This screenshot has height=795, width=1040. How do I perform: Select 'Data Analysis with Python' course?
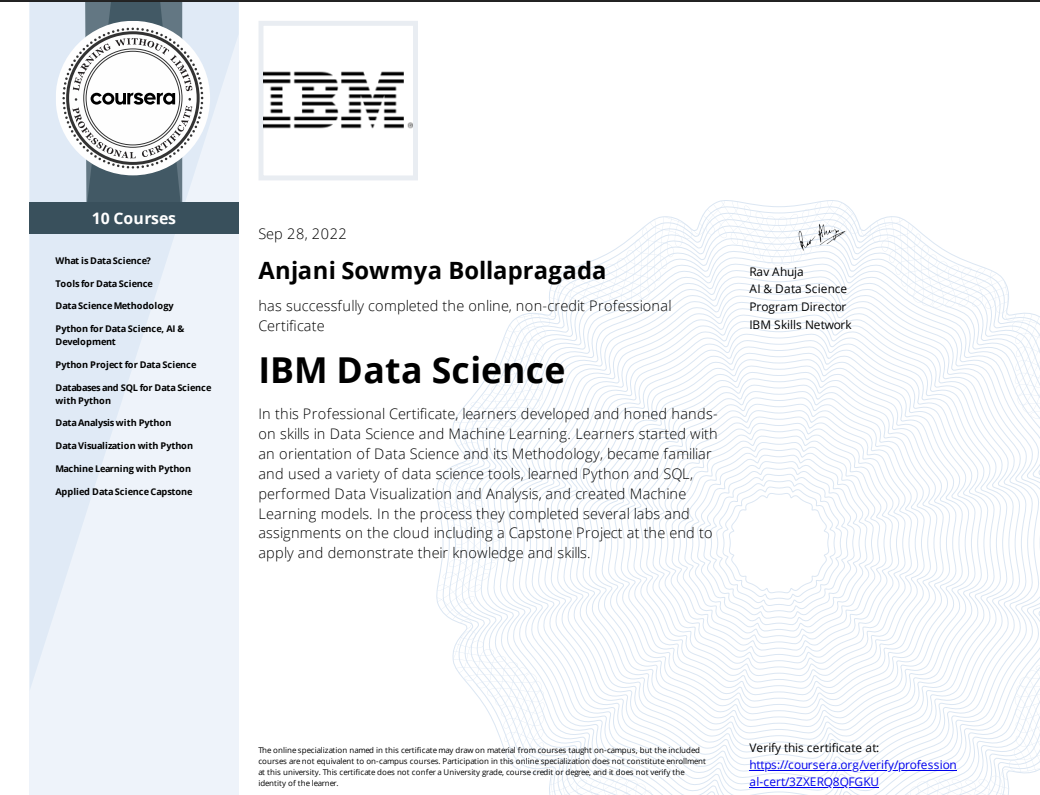pos(113,422)
